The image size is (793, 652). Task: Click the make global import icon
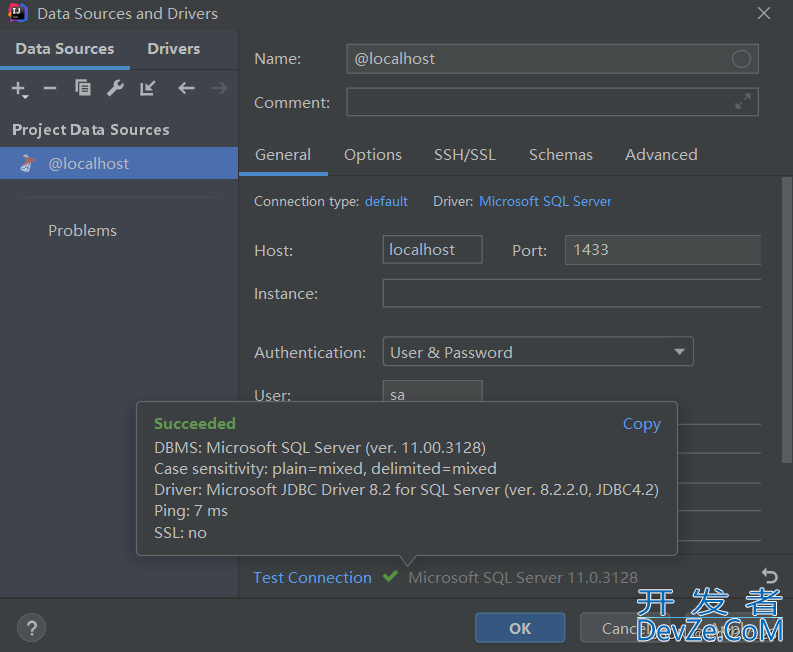coord(148,88)
